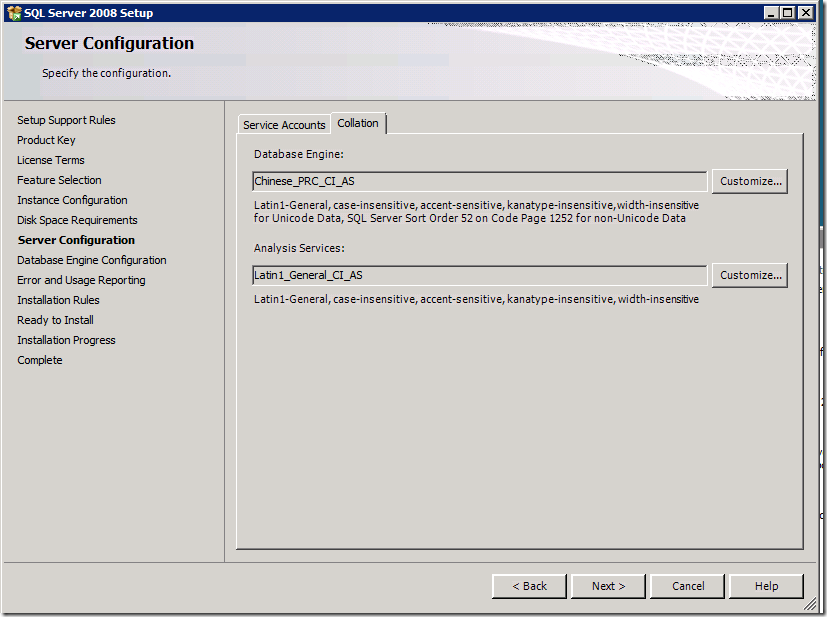Viewport: 827px width, 617px height.
Task: Click the Chinese_PRC_CI_AS collation field
Action: pyautogui.click(x=479, y=181)
